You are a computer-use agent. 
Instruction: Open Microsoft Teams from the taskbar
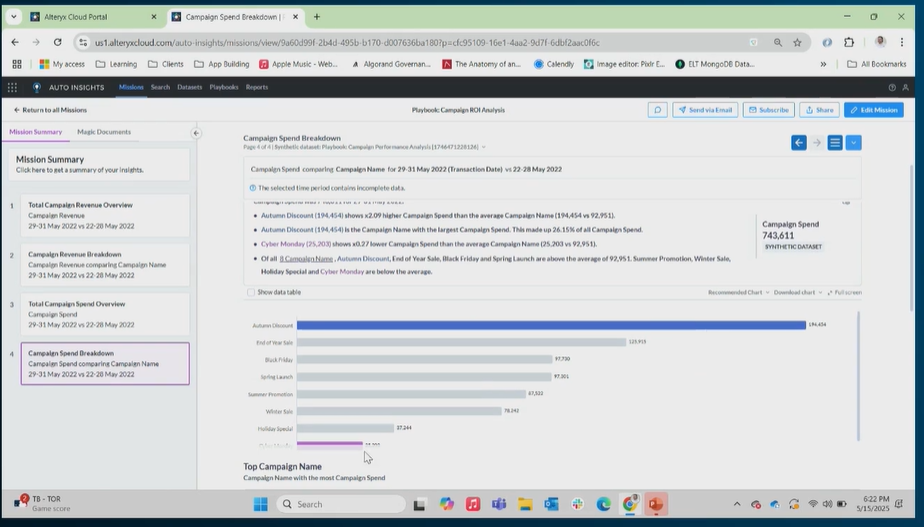(x=499, y=504)
